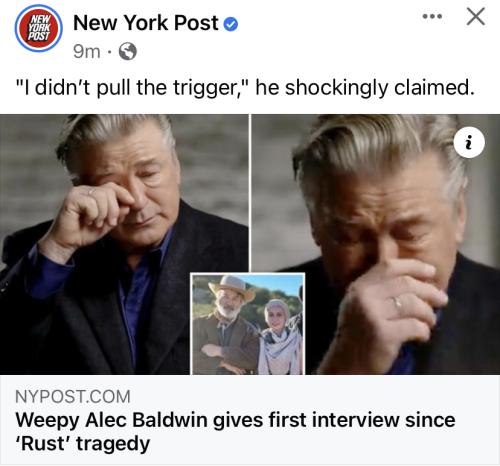Close the post with the X icon
This screenshot has width=500, height=466.
point(476,16)
